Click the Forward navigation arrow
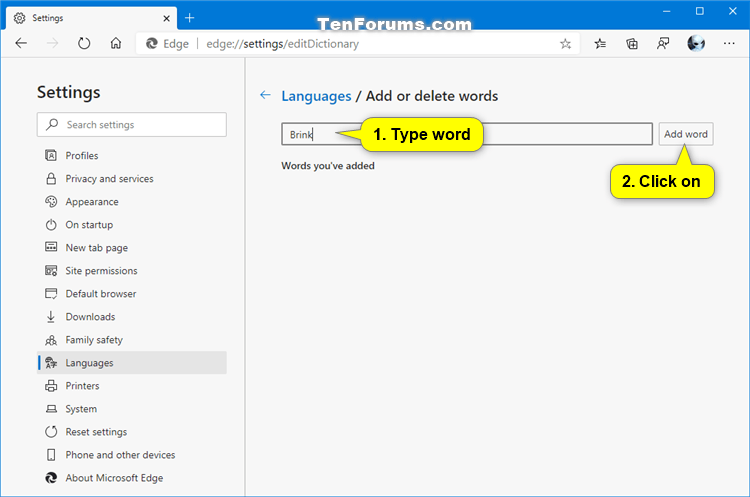This screenshot has height=497, width=750. (52, 44)
